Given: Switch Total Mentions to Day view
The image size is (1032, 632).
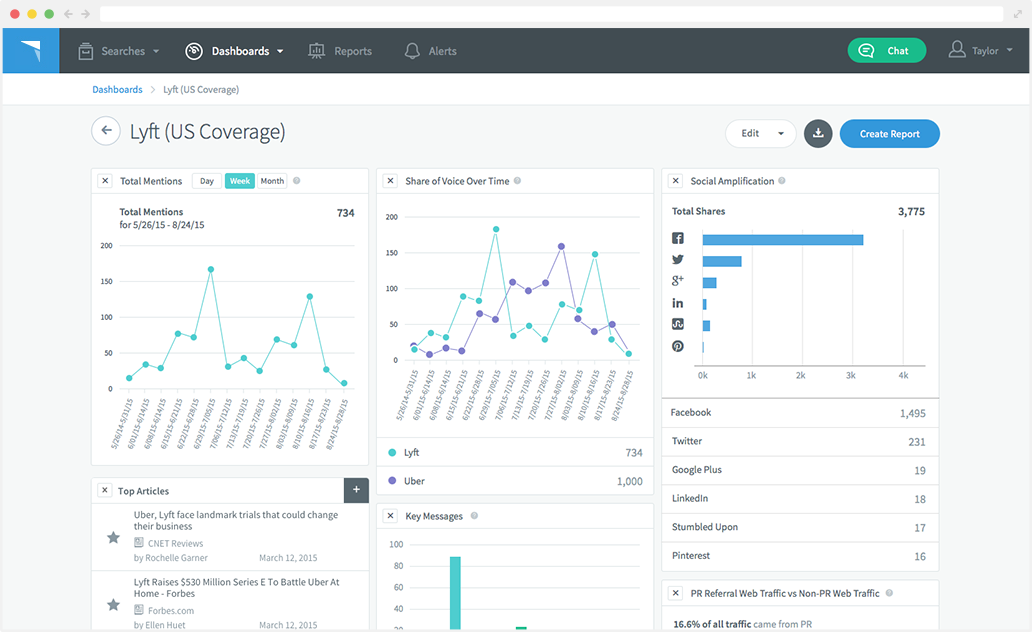Looking at the screenshot, I should (207, 181).
